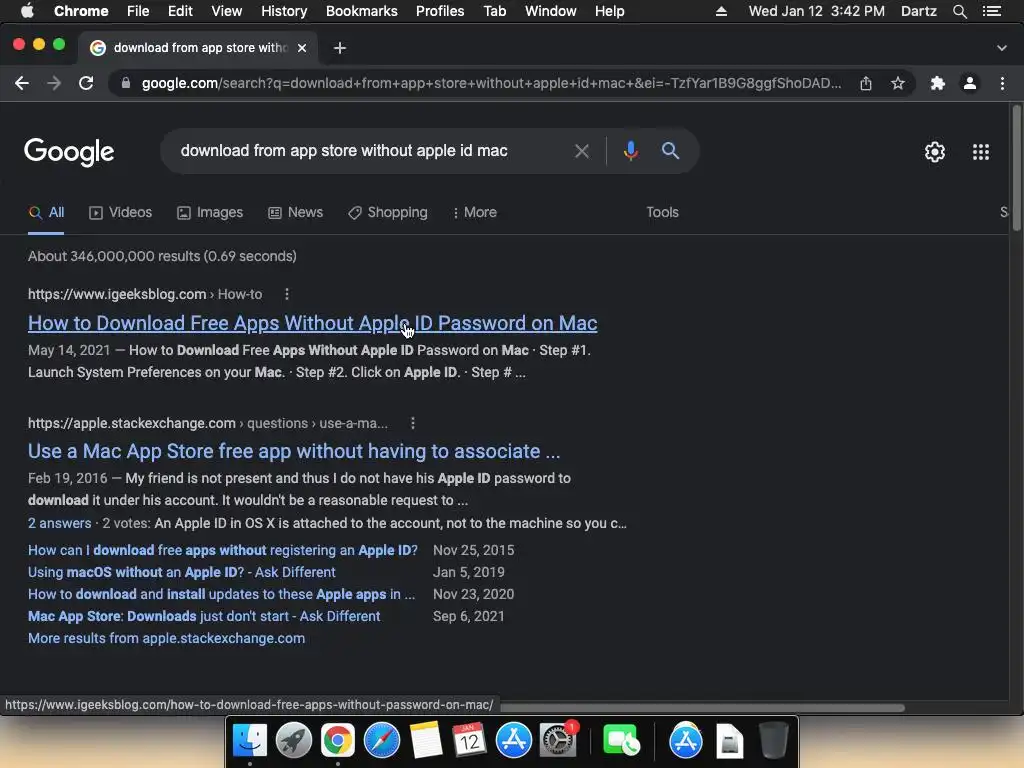The width and height of the screenshot is (1024, 768).
Task: Click the 'About 346,000,000 results' text
Action: point(162,256)
